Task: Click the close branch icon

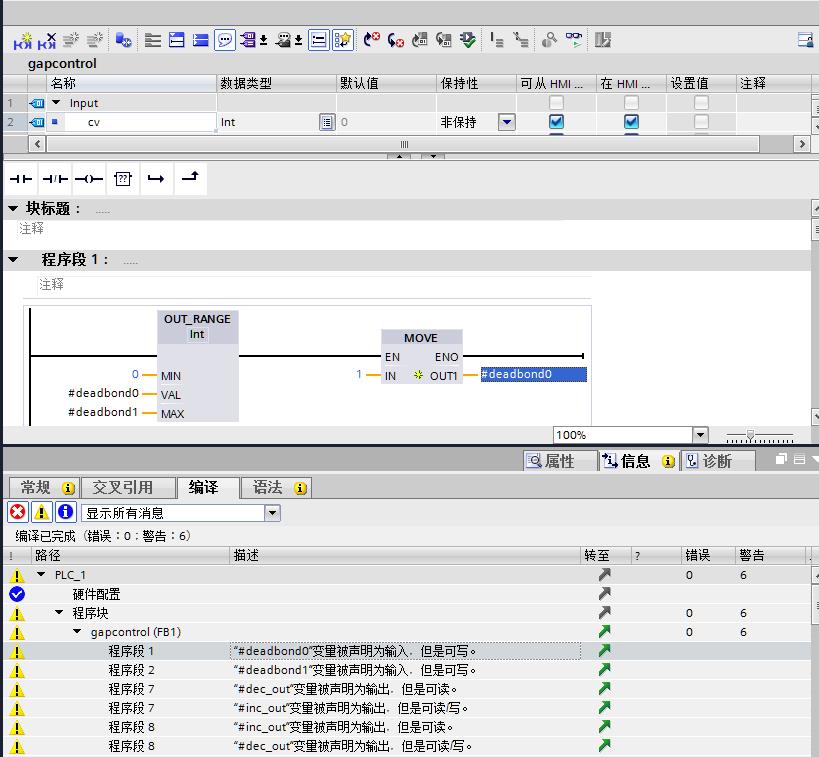Action: click(x=190, y=178)
